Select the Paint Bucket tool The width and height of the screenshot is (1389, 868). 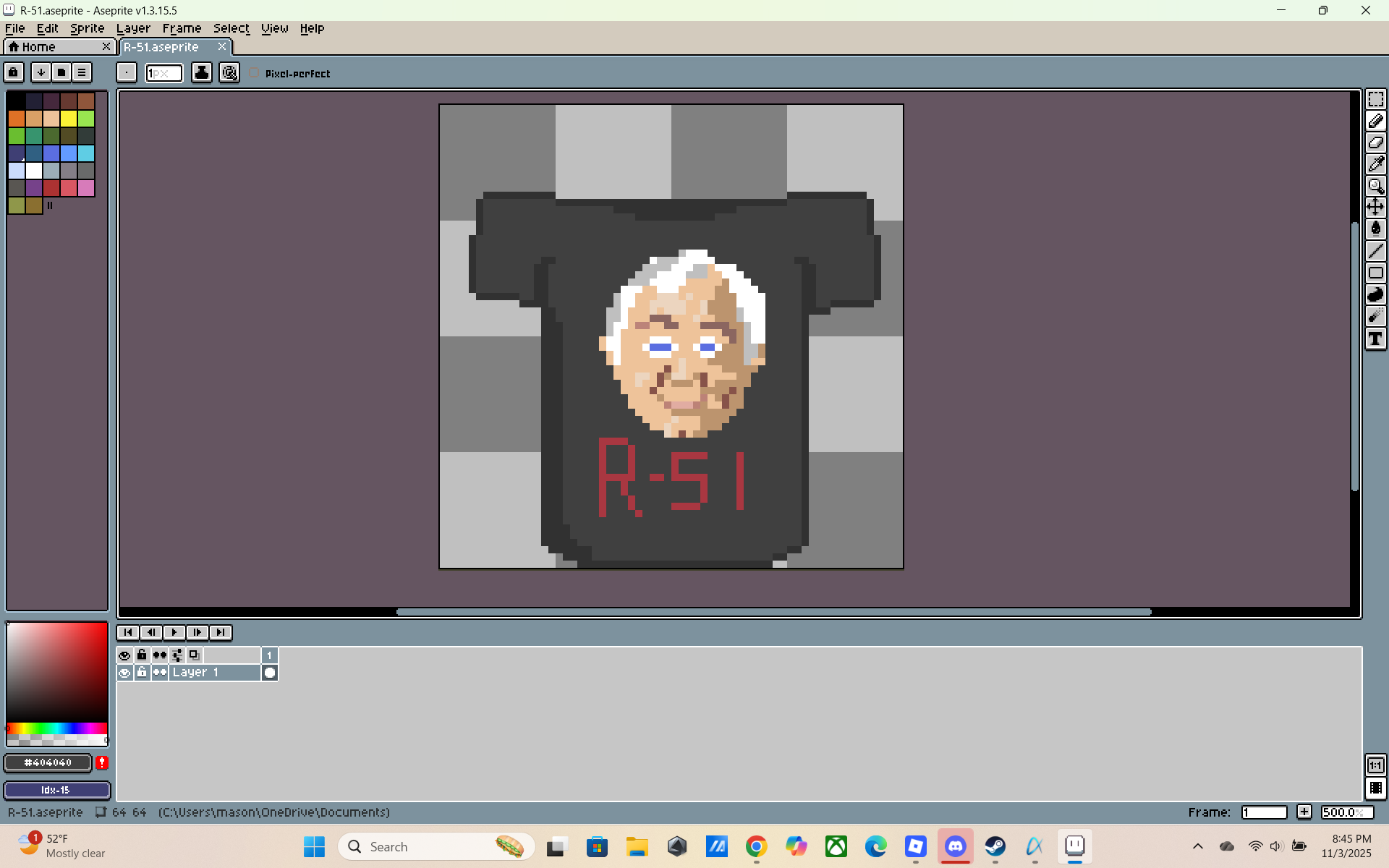[x=1375, y=229]
